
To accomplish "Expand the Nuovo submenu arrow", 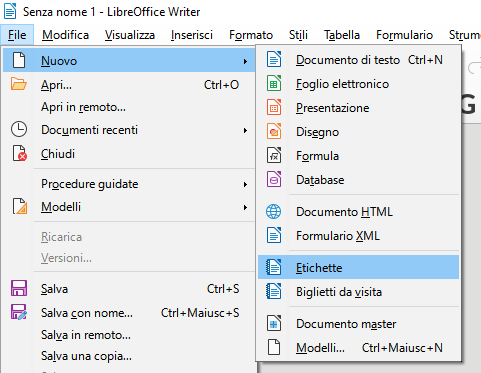I will 245,61.
